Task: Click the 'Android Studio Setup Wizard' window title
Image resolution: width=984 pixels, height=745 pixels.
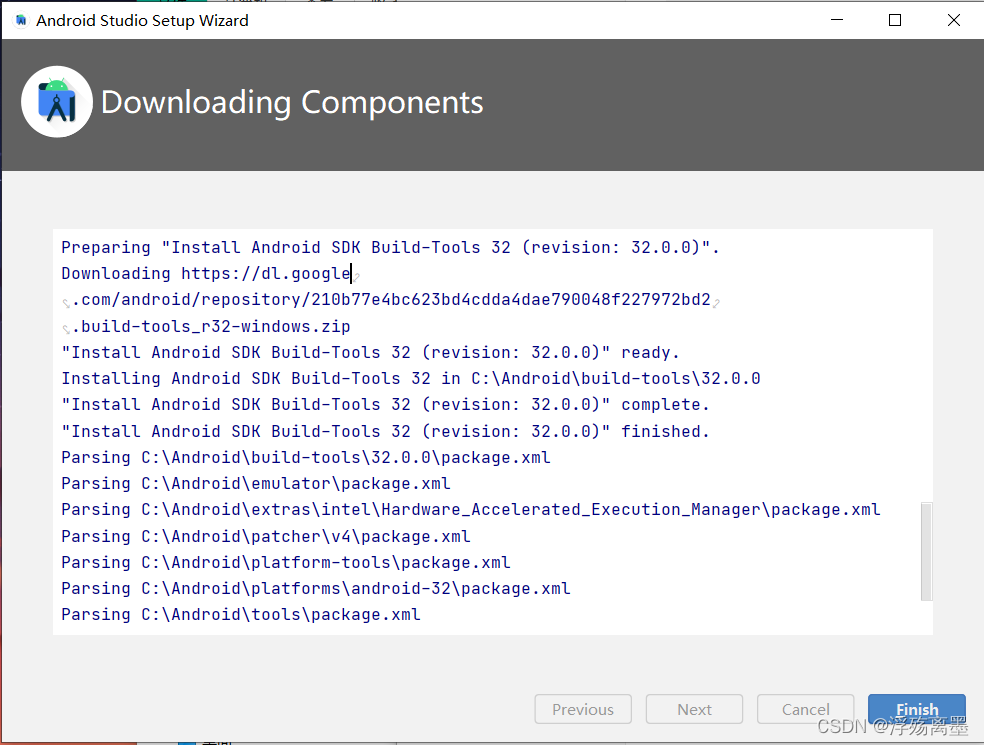Action: coord(142,21)
